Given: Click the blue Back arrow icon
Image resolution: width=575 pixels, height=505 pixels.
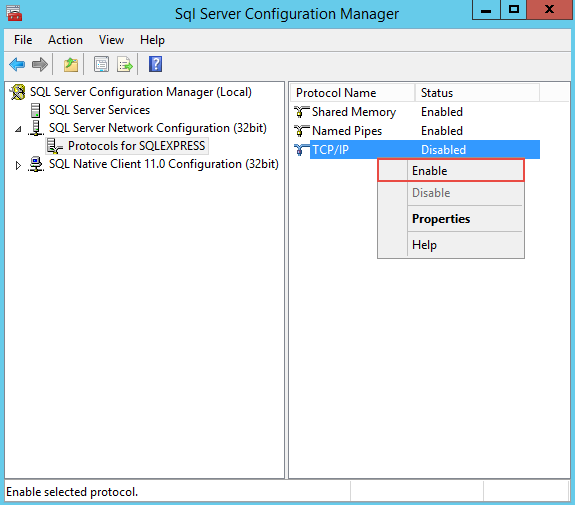Looking at the screenshot, I should tap(17, 65).
